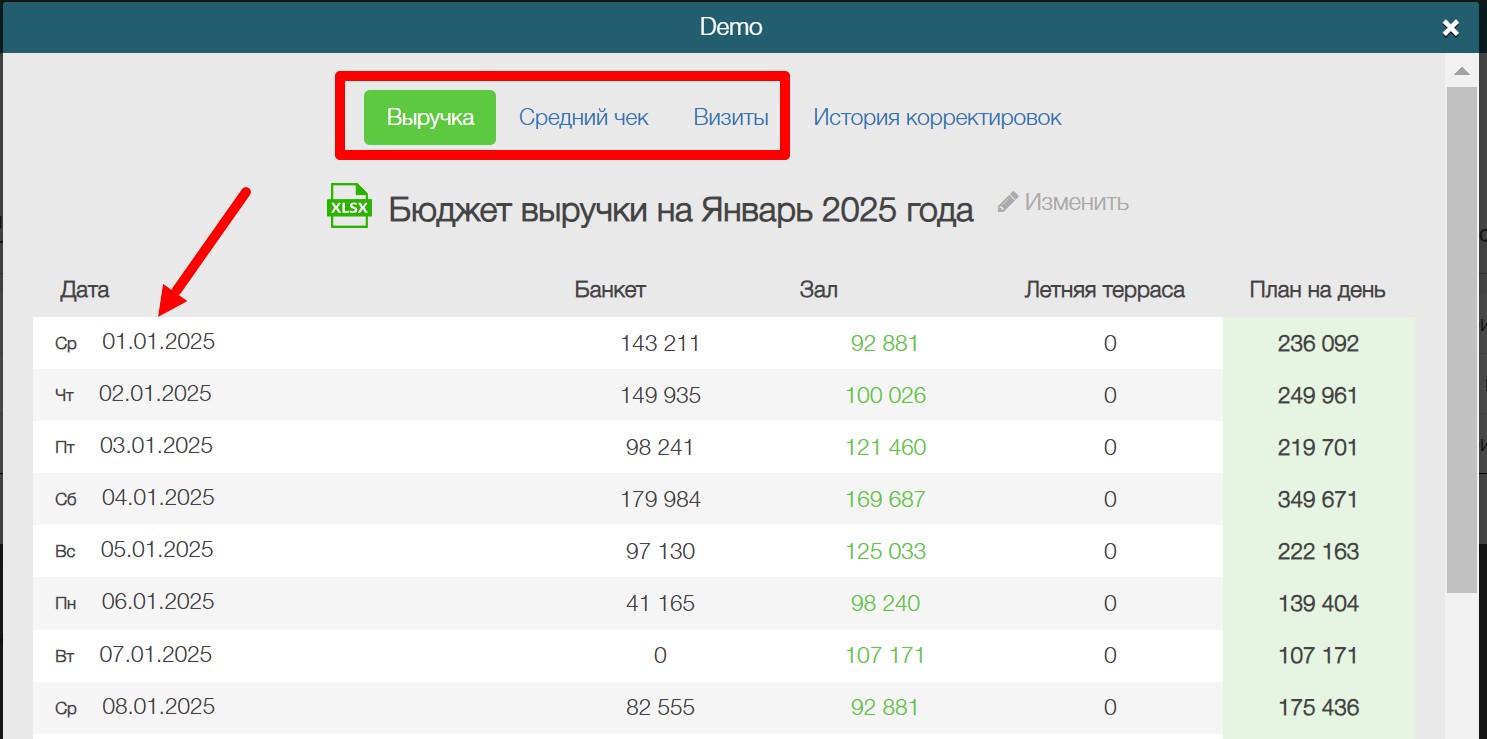Click daily plan total 222 163
Viewport: 1487px width, 739px height.
(x=1318, y=551)
